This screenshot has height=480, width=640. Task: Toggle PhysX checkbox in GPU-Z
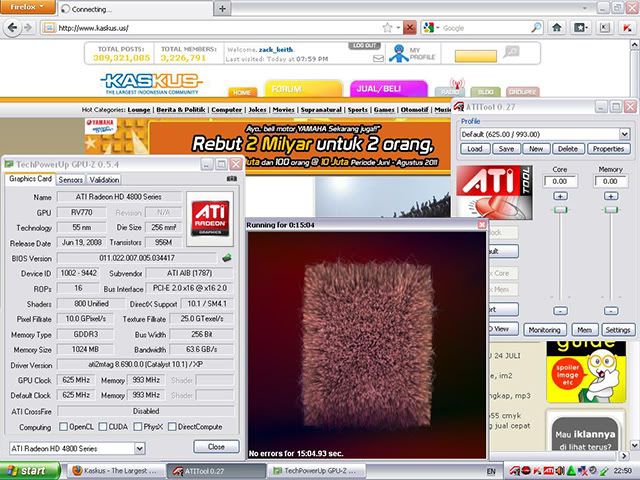tap(138, 427)
